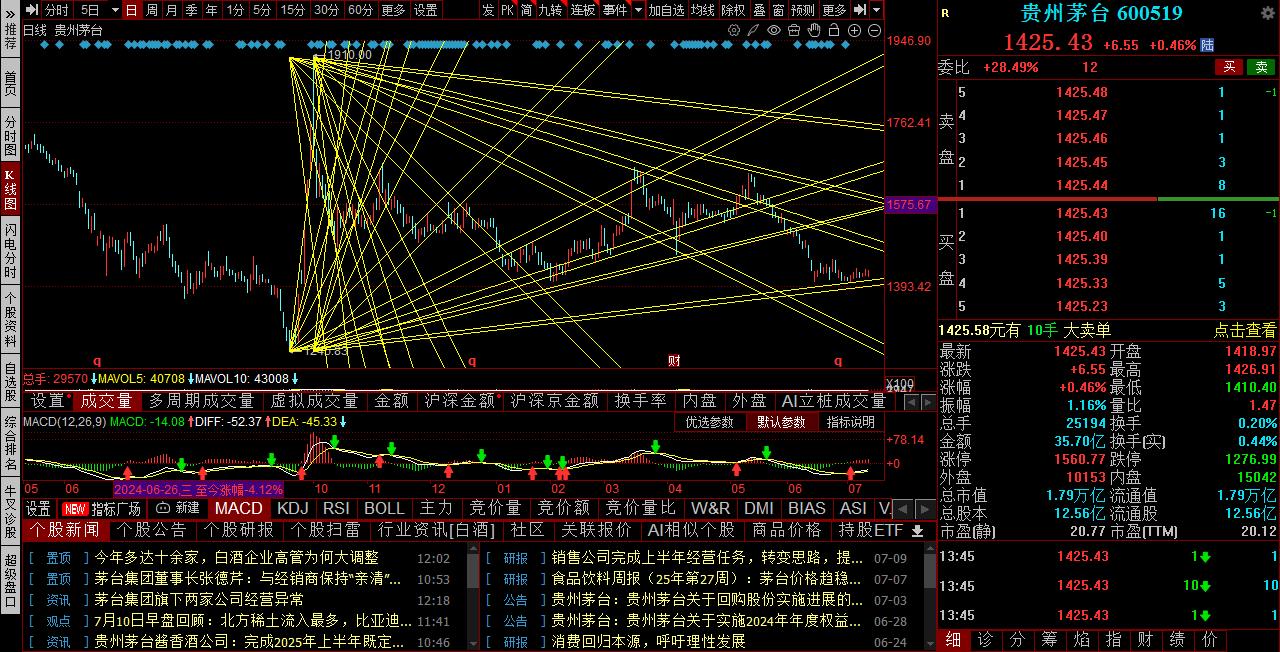
Task: Click the download arrow icon in news tabs
Action: (x=917, y=531)
